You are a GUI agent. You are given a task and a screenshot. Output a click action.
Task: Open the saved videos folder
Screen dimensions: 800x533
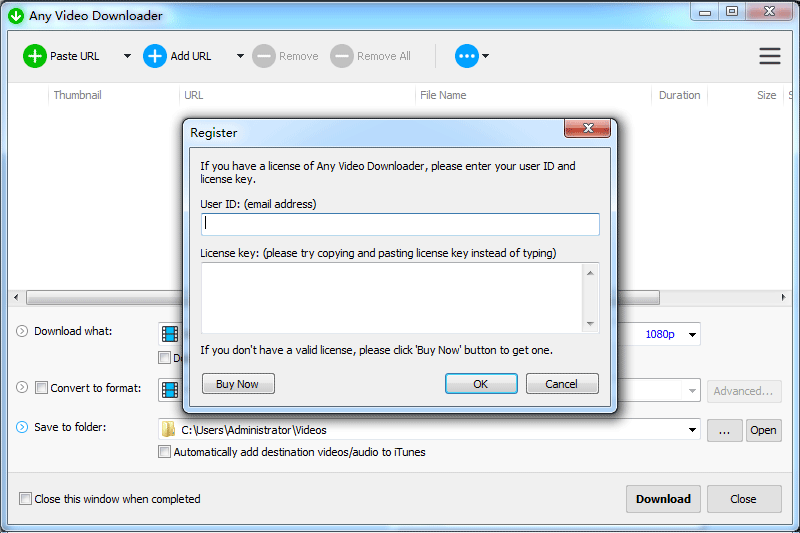[x=763, y=430]
